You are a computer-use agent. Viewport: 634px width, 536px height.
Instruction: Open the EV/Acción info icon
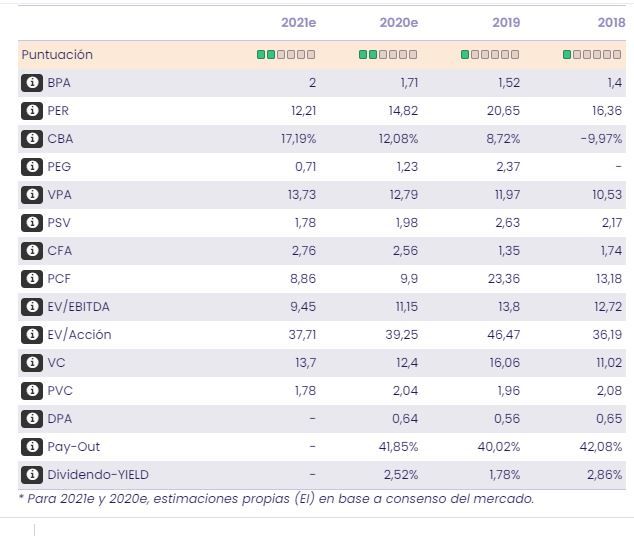(32, 335)
